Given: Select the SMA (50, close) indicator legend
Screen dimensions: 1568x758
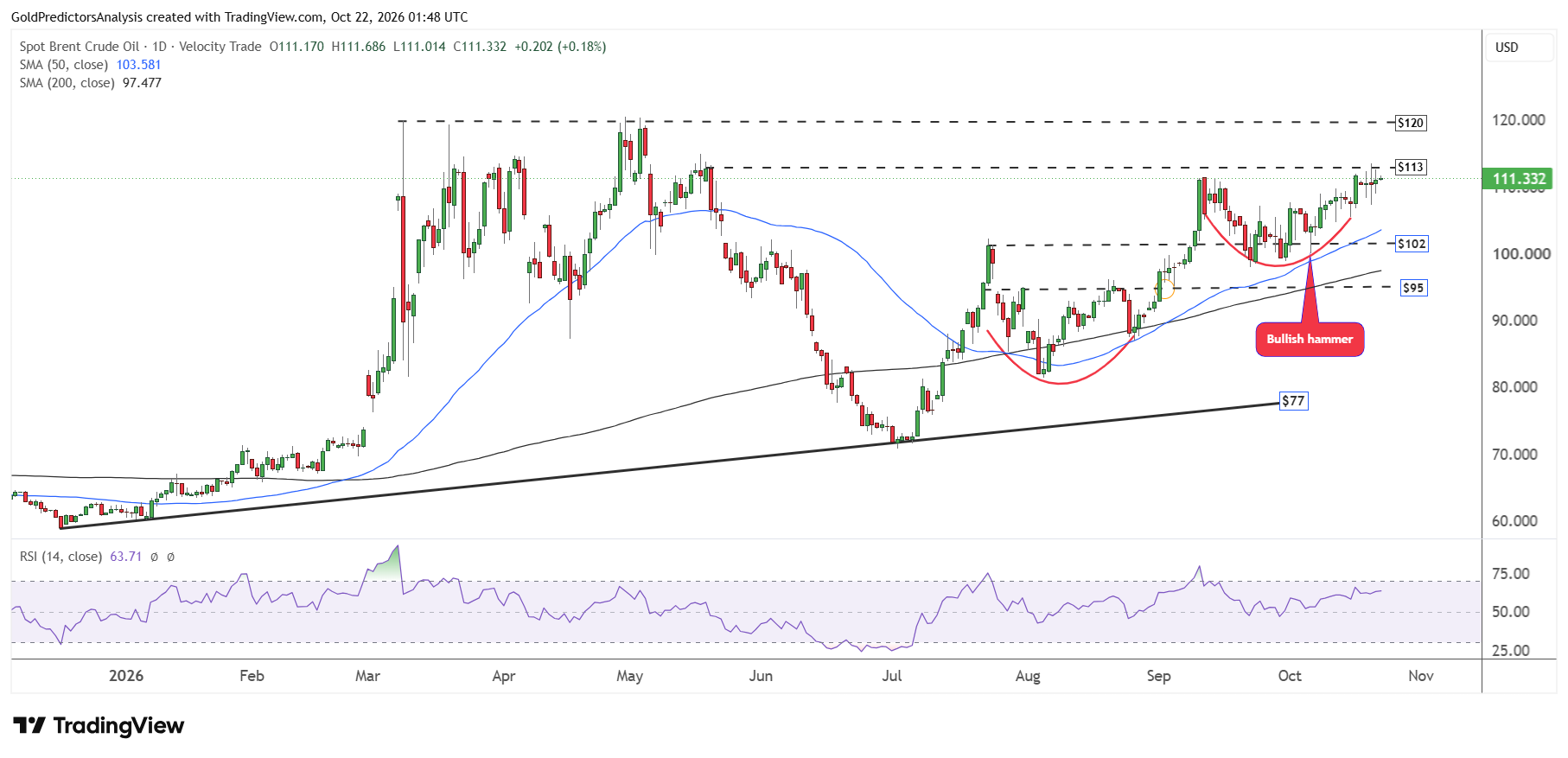Looking at the screenshot, I should tap(64, 65).
